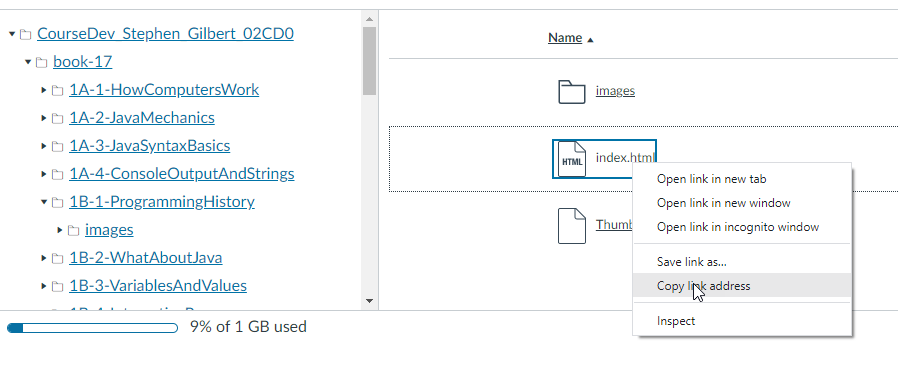898x371 pixels.
Task: Open the 1B-3-VariablesAndValues folder link
Action: click(x=158, y=286)
